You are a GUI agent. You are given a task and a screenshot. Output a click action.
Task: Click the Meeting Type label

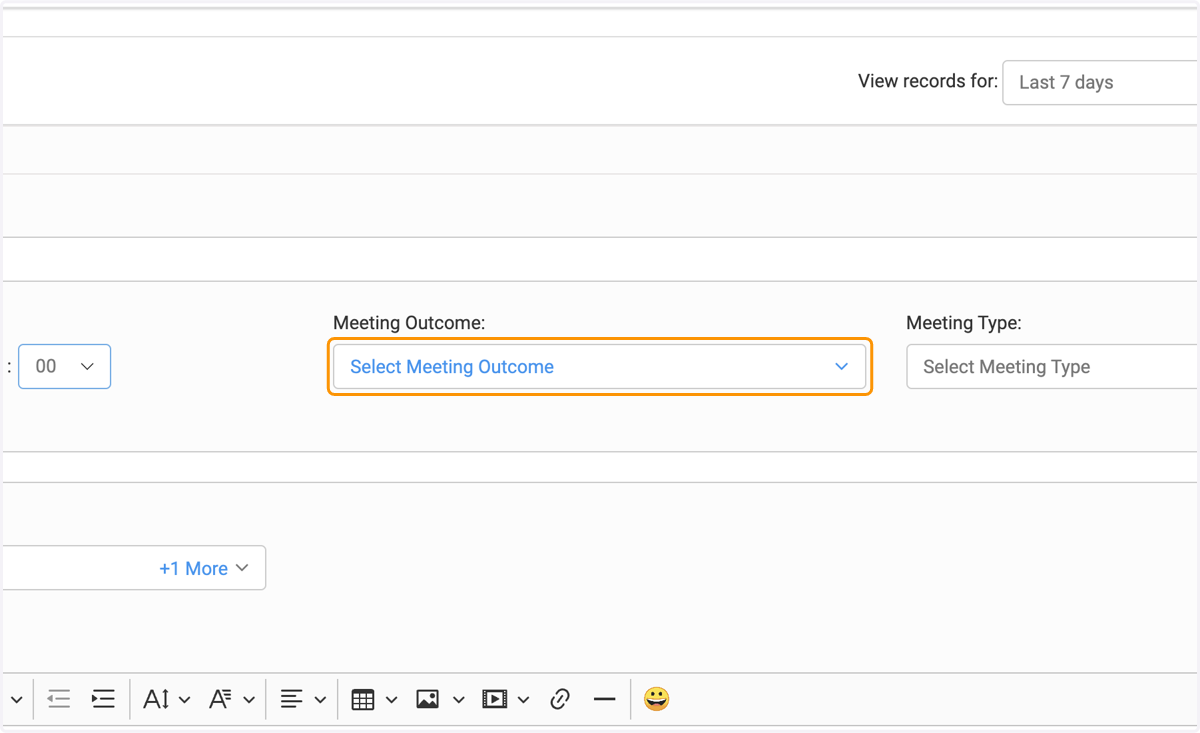964,323
